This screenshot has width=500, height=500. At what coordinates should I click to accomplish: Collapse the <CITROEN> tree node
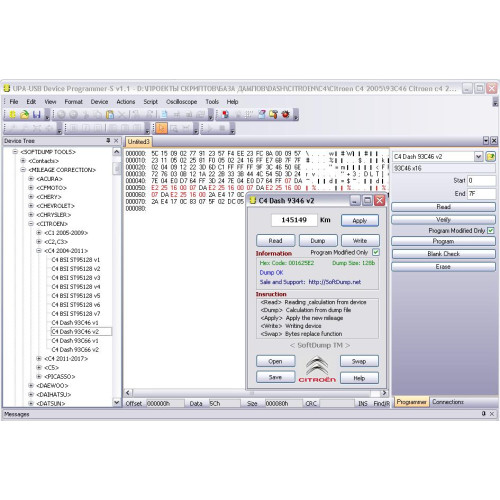tap(31, 223)
